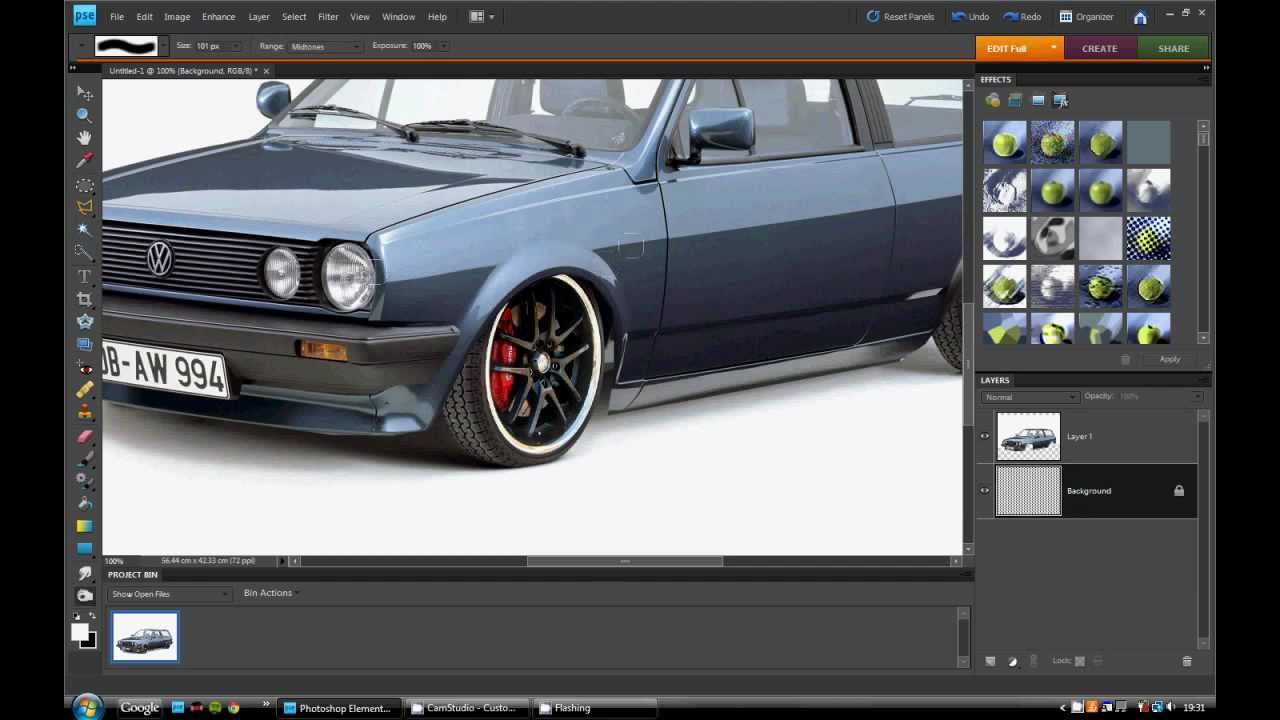Select the Eraser tool
This screenshot has height=720, width=1280.
(85, 436)
